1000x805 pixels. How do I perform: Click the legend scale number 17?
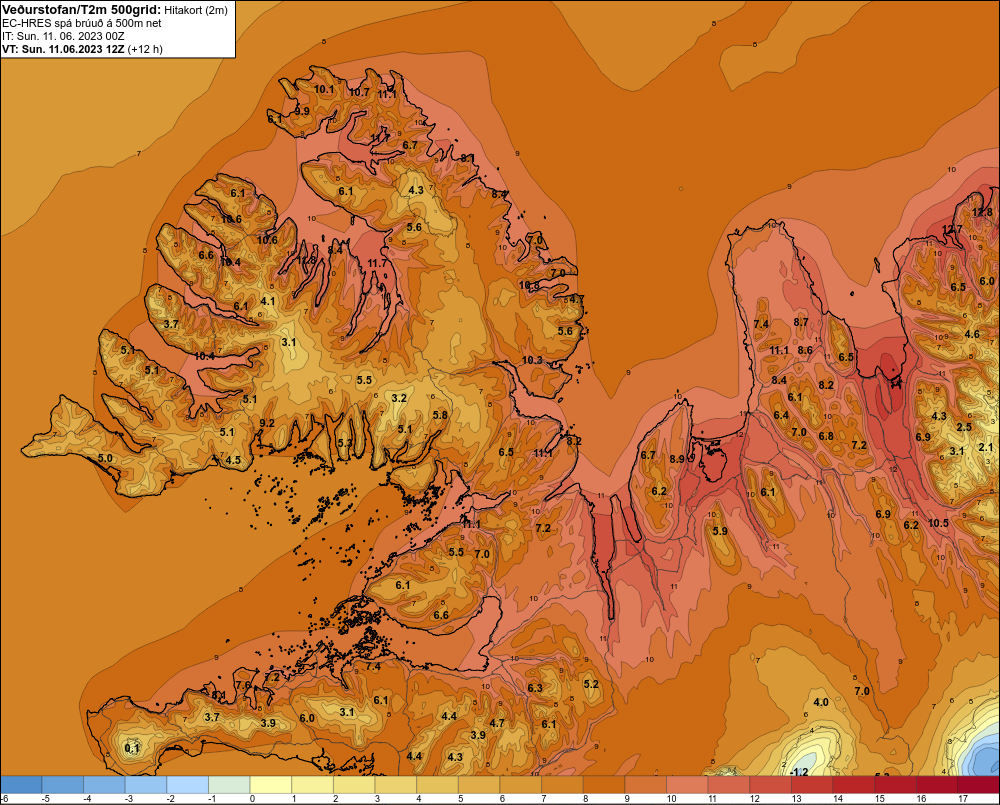click(x=963, y=799)
